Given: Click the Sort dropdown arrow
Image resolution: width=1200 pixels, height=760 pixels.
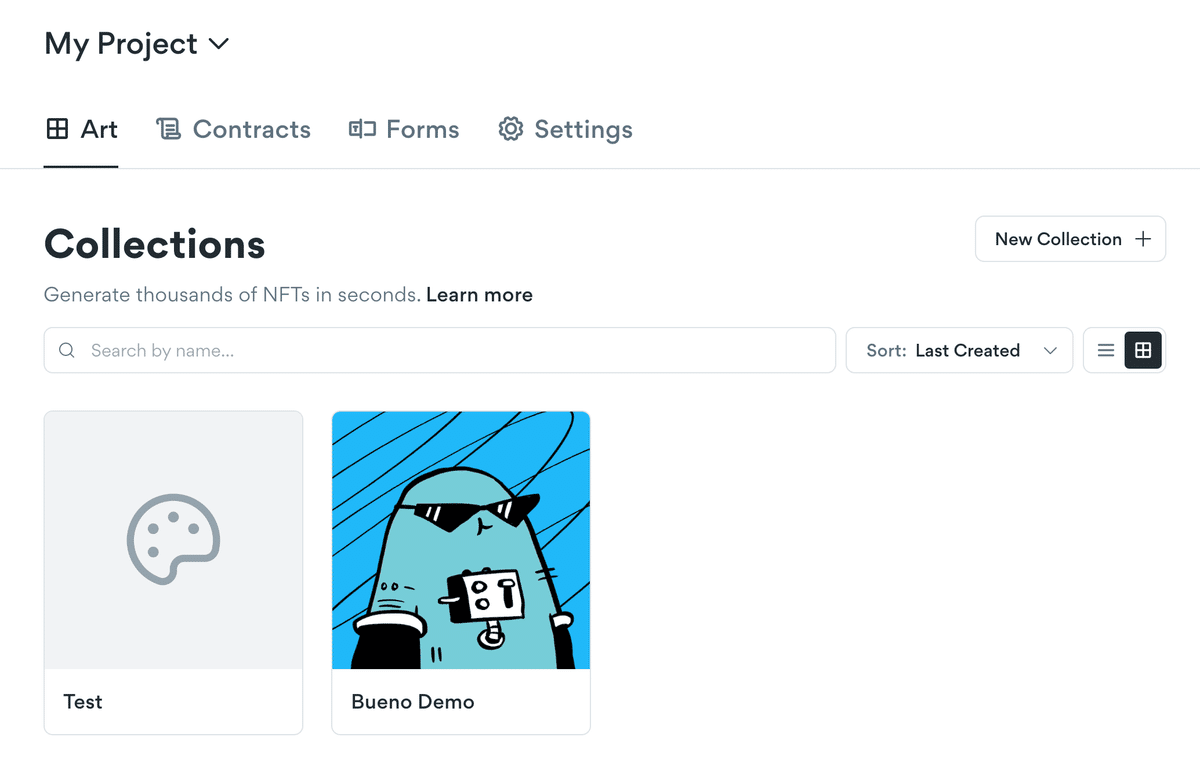Looking at the screenshot, I should pyautogui.click(x=1050, y=351).
